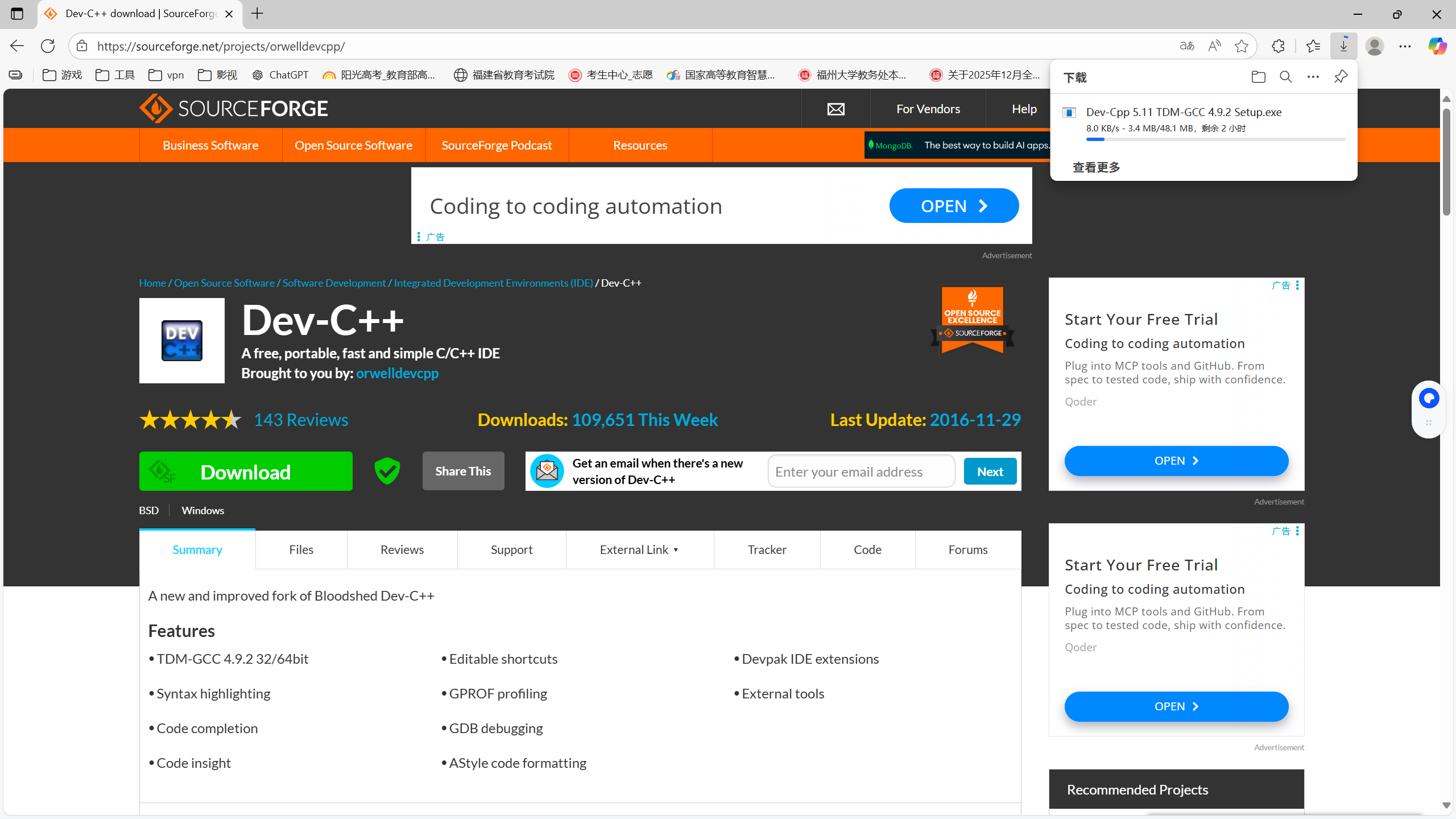Image resolution: width=1456 pixels, height=819 pixels.
Task: Open the 143 Reviews link
Action: point(301,420)
